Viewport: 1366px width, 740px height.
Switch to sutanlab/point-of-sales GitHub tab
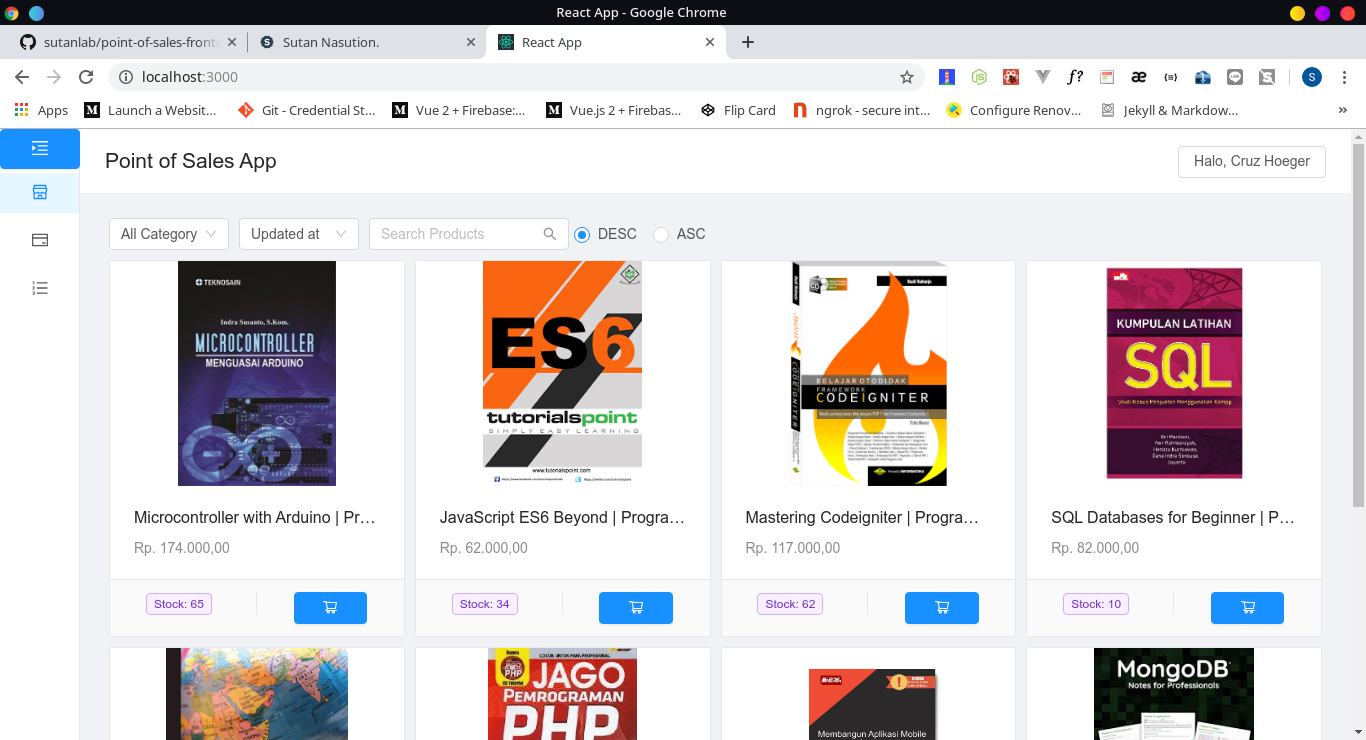coord(127,42)
